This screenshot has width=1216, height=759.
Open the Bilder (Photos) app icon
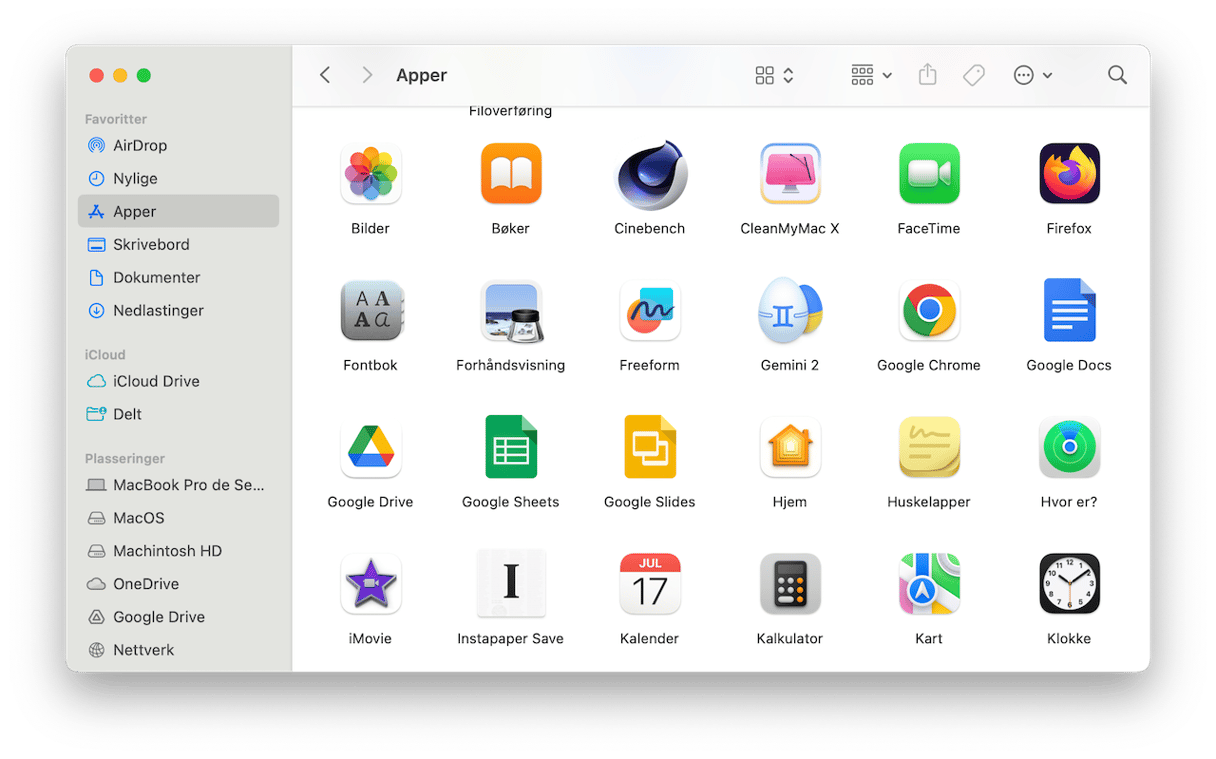(x=370, y=174)
